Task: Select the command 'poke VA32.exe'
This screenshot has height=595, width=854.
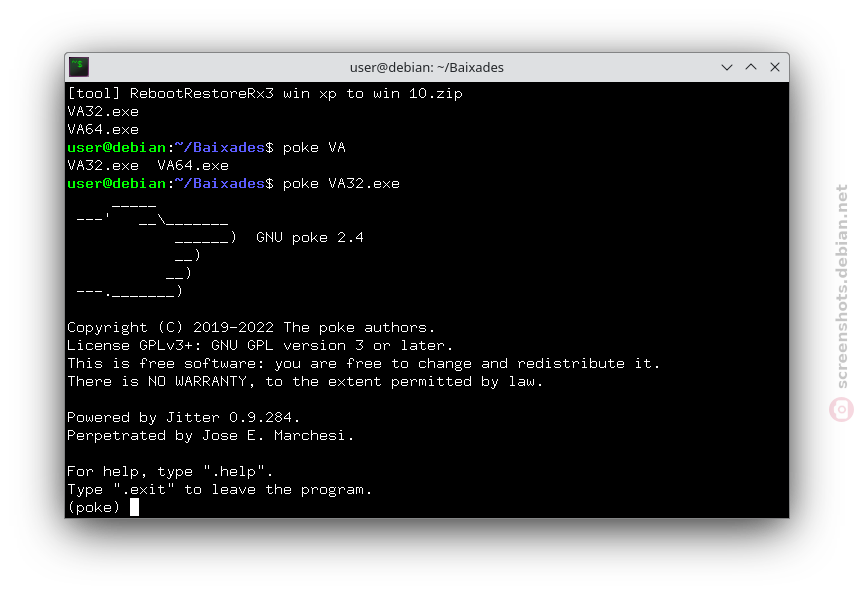Action: (x=341, y=184)
